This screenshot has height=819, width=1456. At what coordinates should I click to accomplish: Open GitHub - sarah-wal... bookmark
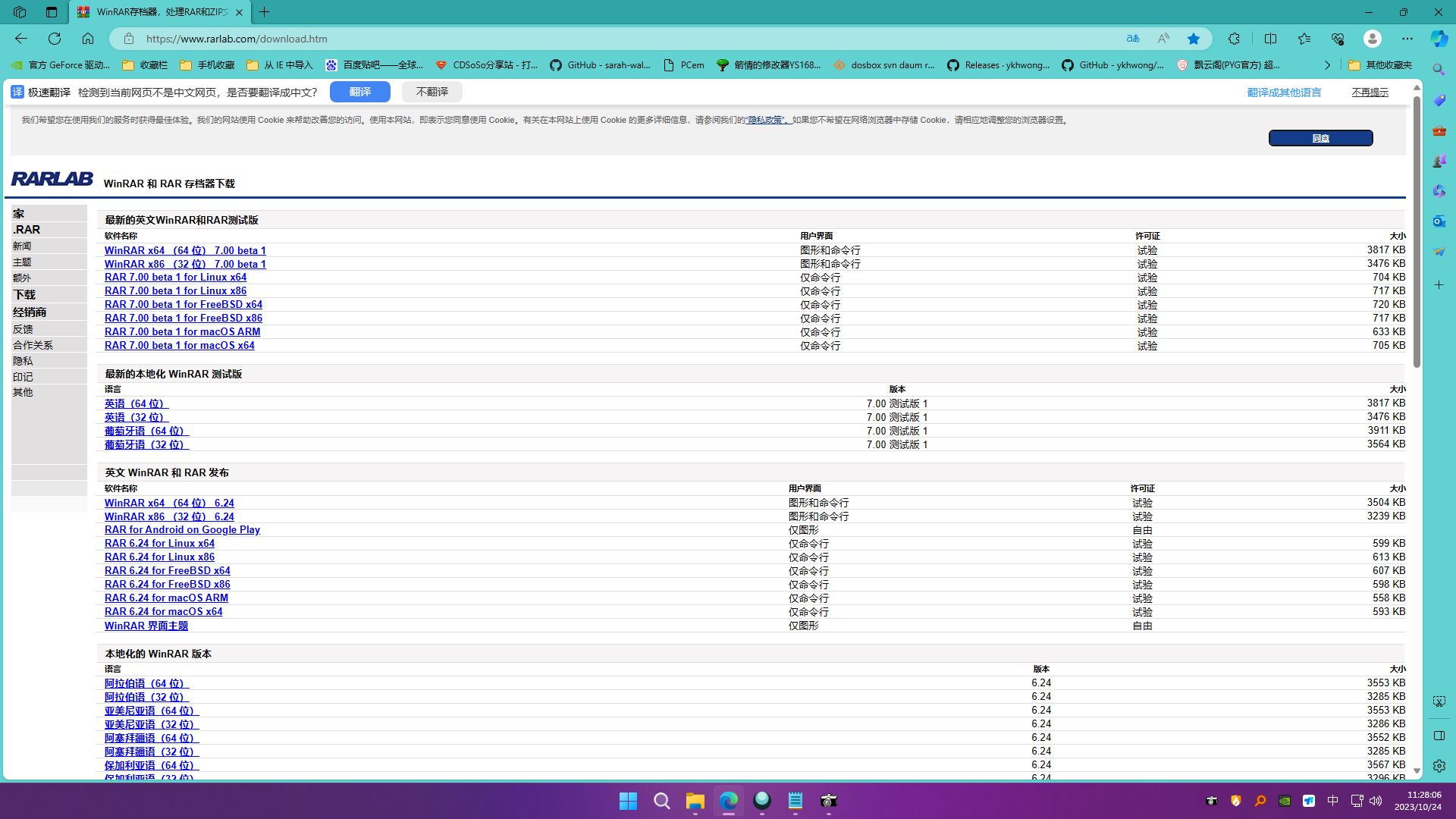pos(600,65)
